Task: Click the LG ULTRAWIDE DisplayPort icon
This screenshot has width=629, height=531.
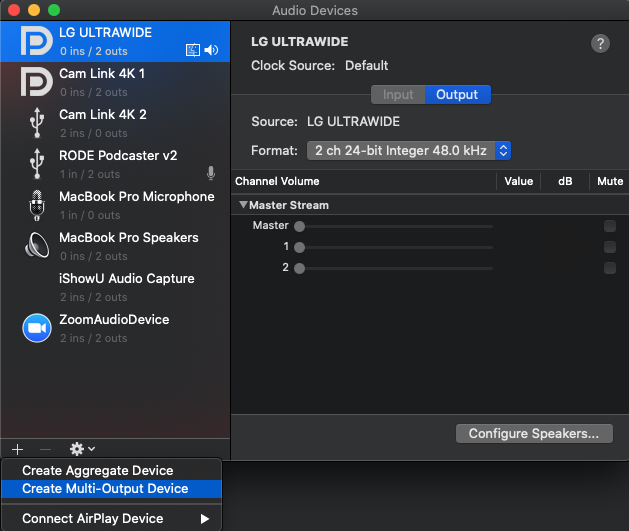Action: (37, 41)
